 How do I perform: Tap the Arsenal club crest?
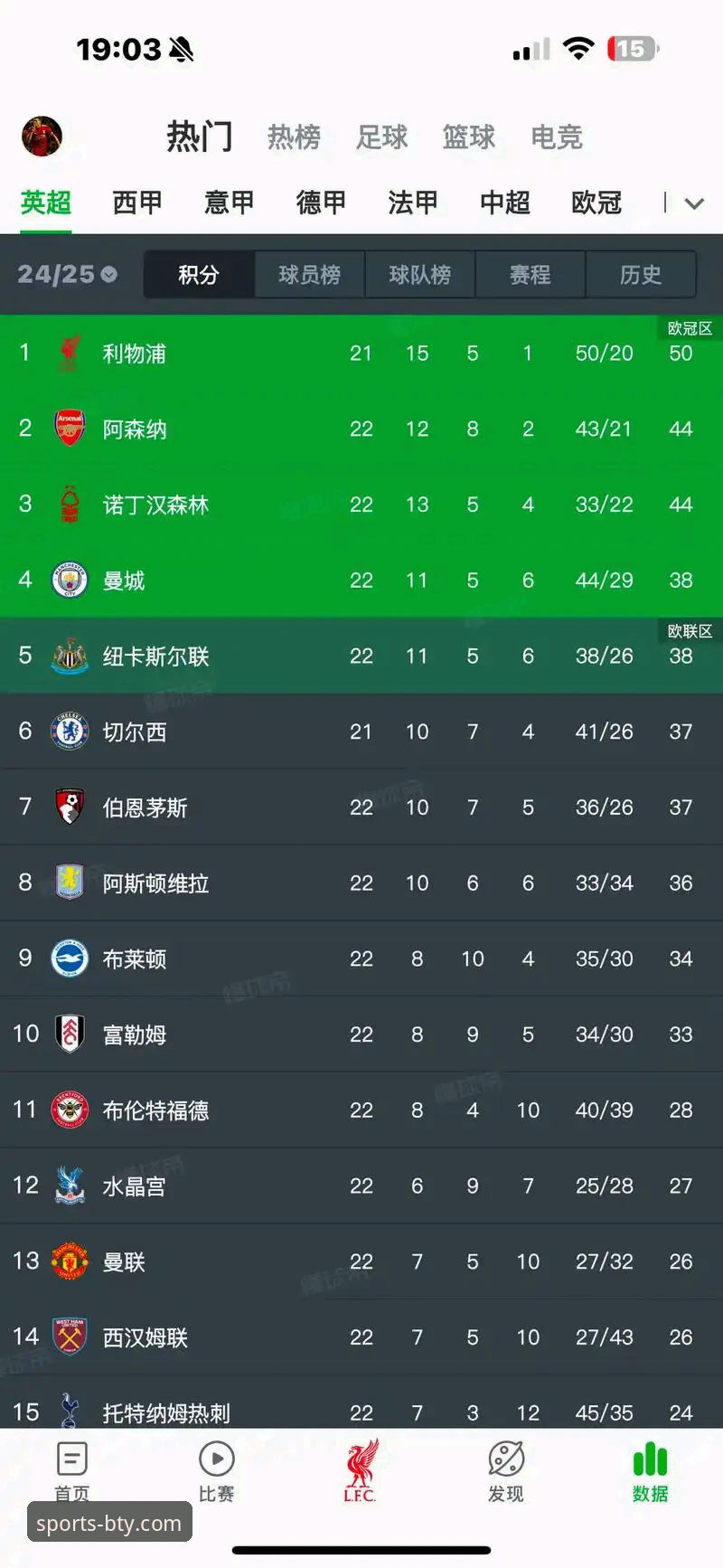point(70,429)
